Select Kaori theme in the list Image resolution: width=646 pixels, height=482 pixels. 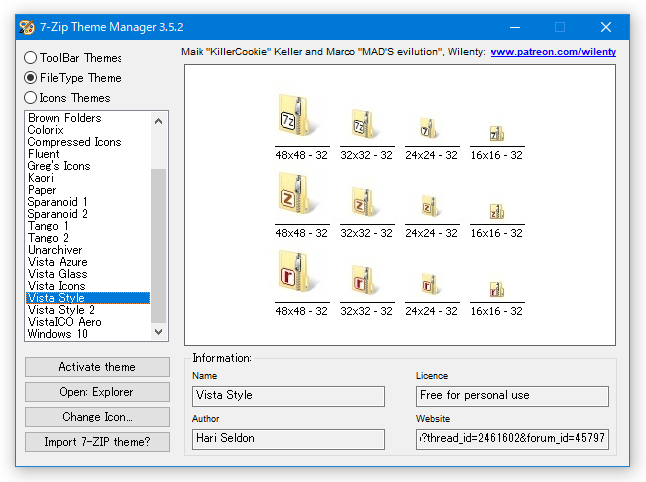pos(88,178)
